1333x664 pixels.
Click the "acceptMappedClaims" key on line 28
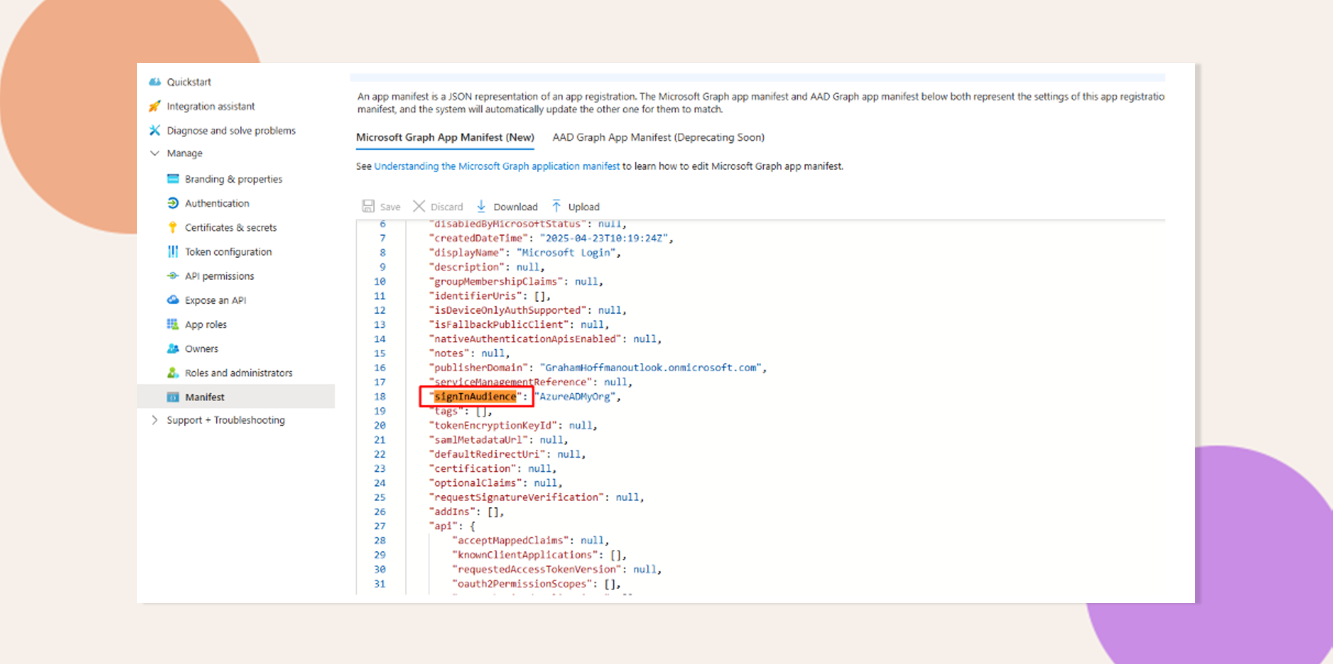tap(510, 540)
